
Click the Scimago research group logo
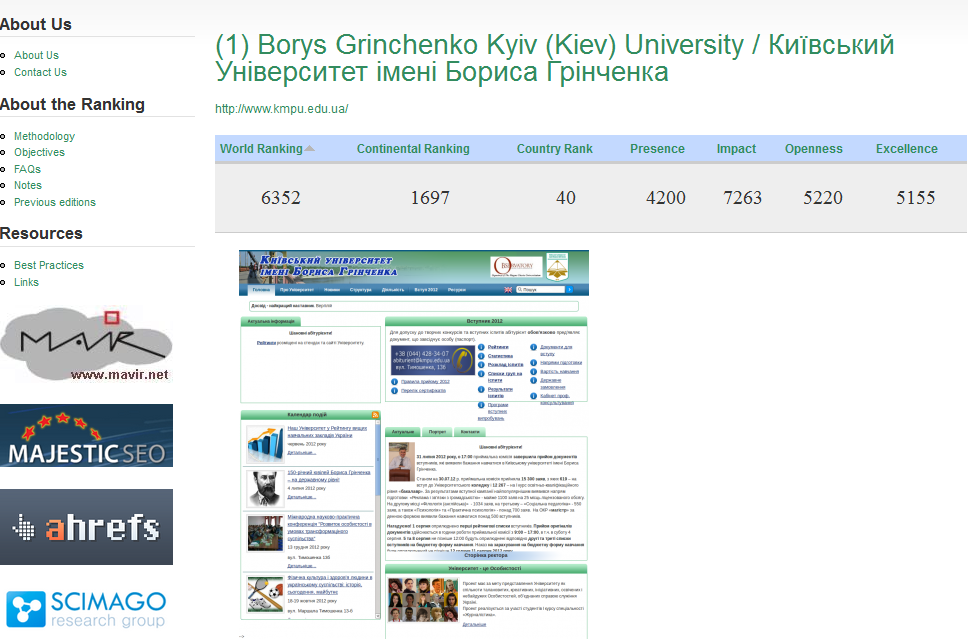pos(86,608)
